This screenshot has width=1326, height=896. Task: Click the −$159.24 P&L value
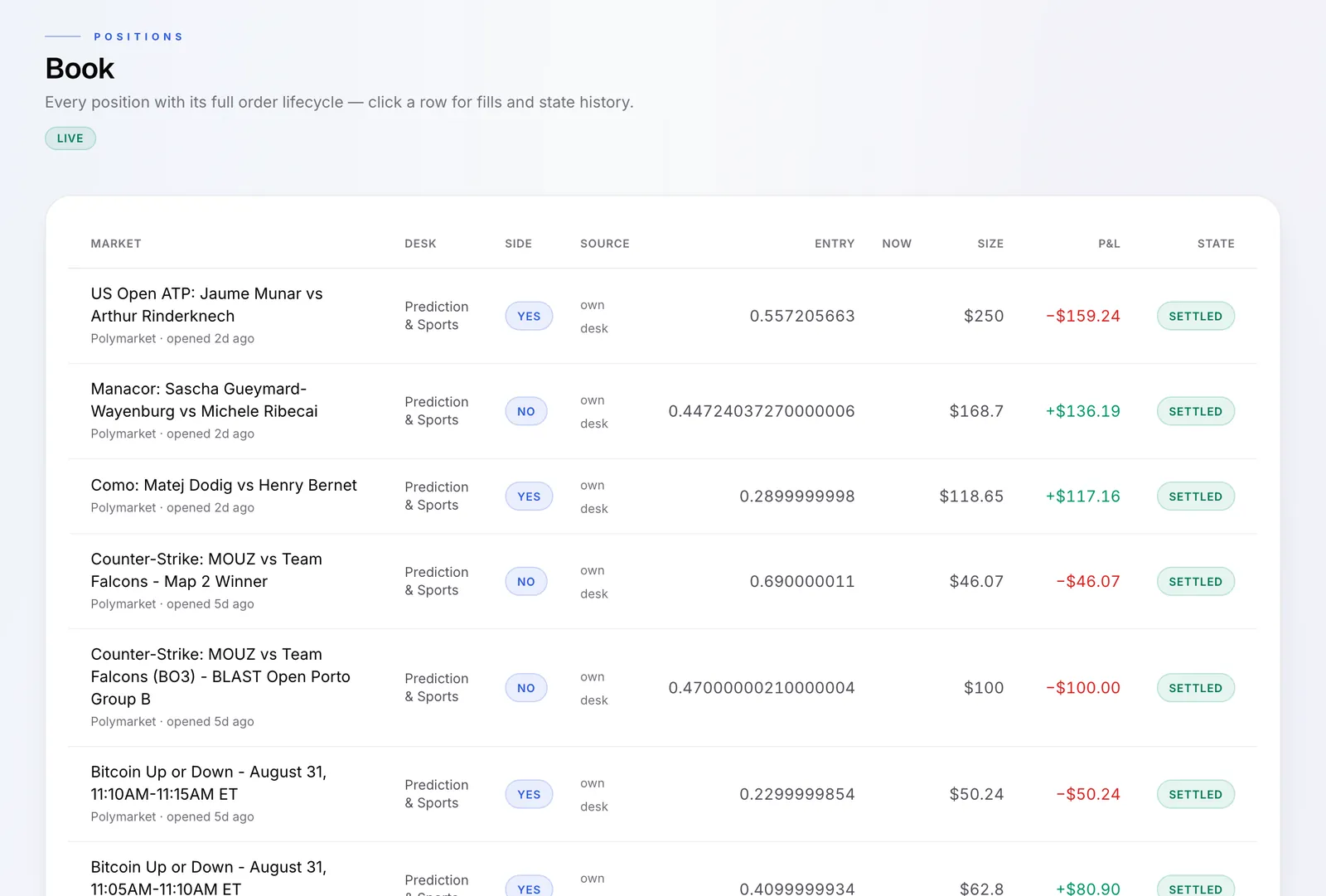[1083, 316]
